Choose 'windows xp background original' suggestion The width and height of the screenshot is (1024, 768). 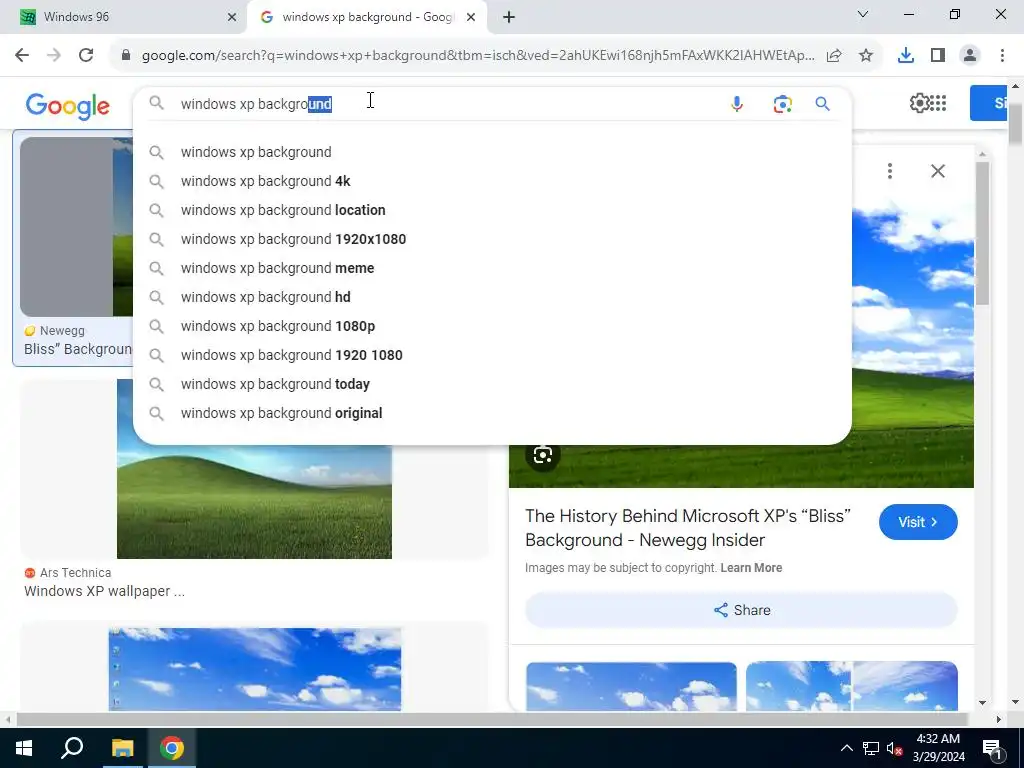pos(492,413)
